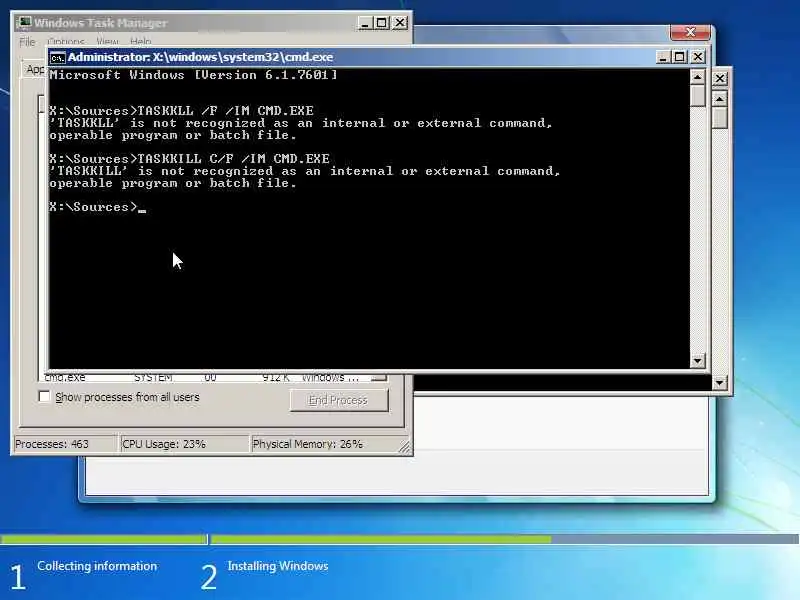Screen dimensions: 800x600
Task: Open the Help menu in Task Manager
Action: pyautogui.click(x=140, y=41)
